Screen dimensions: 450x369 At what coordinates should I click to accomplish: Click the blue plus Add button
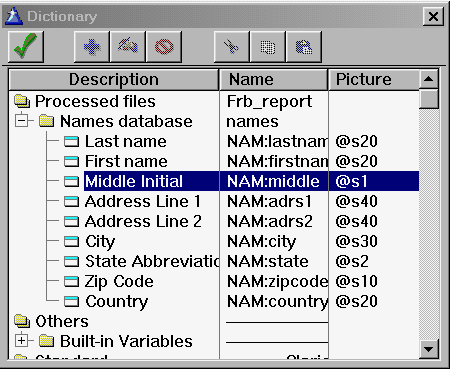pos(92,47)
